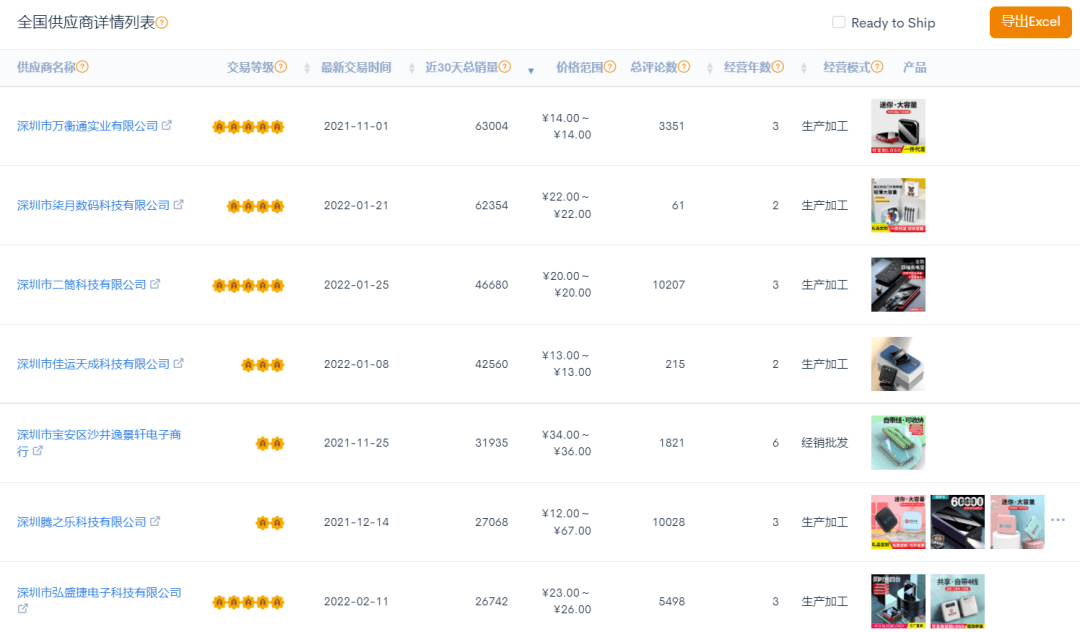This screenshot has width=1080, height=632.
Task: Click product thumbnail in 深圳市万衡通实业有限公司 row
Action: click(897, 126)
